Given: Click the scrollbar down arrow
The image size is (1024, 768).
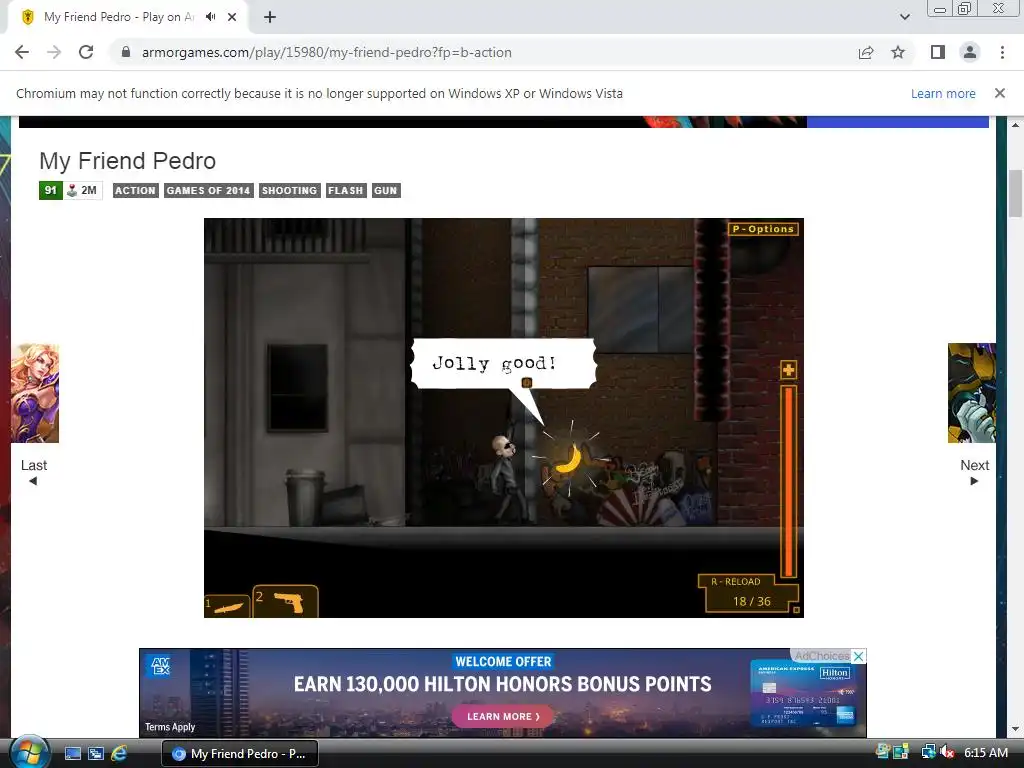Looking at the screenshot, I should 1015,729.
